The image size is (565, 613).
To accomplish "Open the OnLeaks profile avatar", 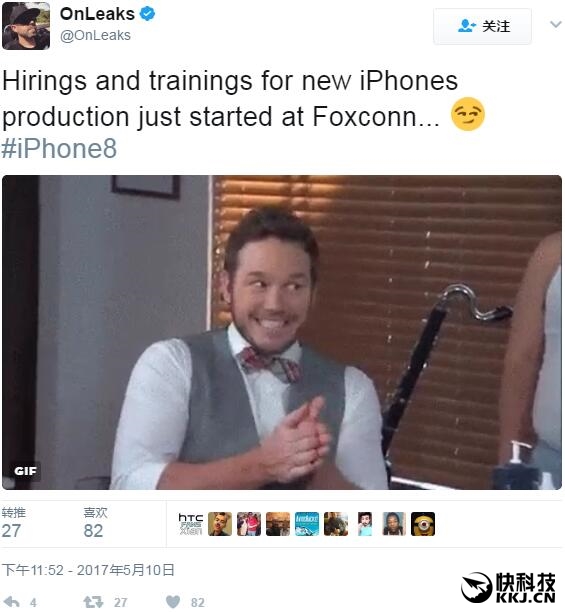I will tap(26, 26).
